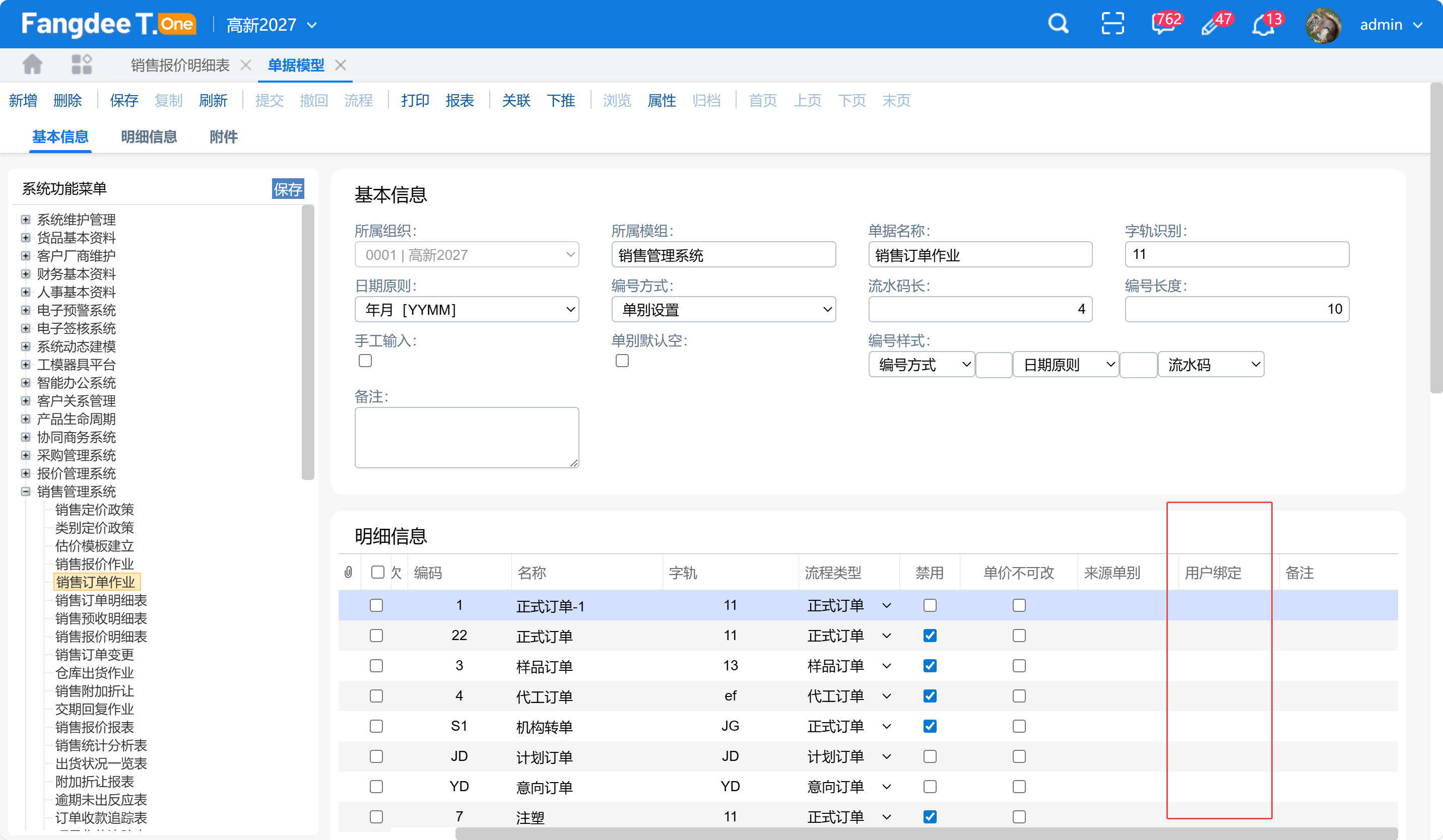Open the scan code icon
This screenshot has height=840, width=1443.
coord(1112,24)
